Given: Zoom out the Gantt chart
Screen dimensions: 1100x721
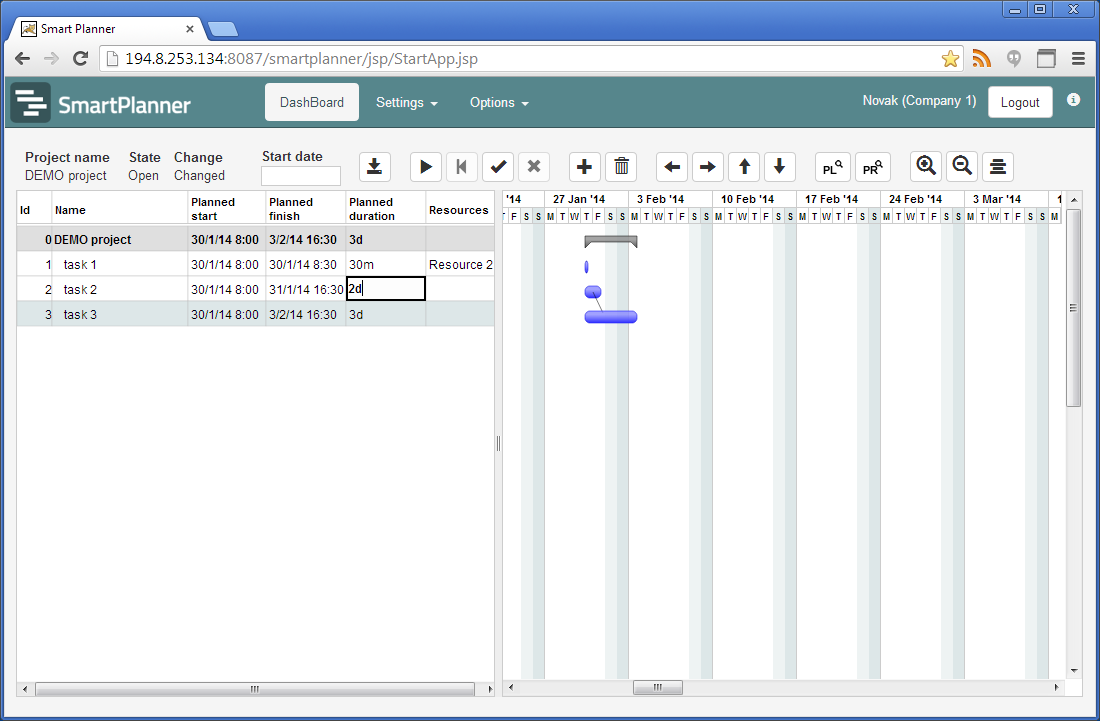Looking at the screenshot, I should click(962, 167).
